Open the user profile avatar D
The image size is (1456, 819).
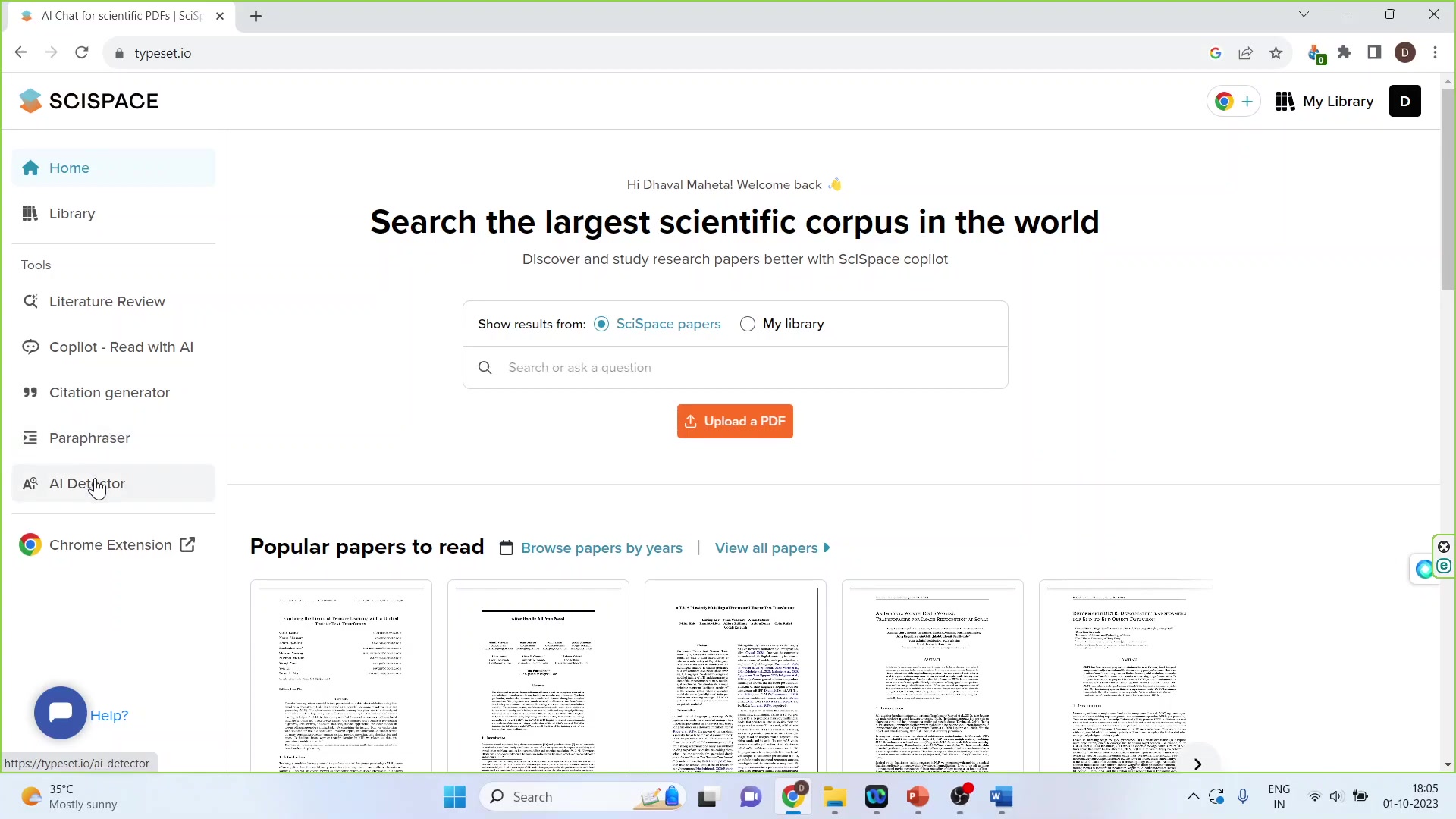1406,101
